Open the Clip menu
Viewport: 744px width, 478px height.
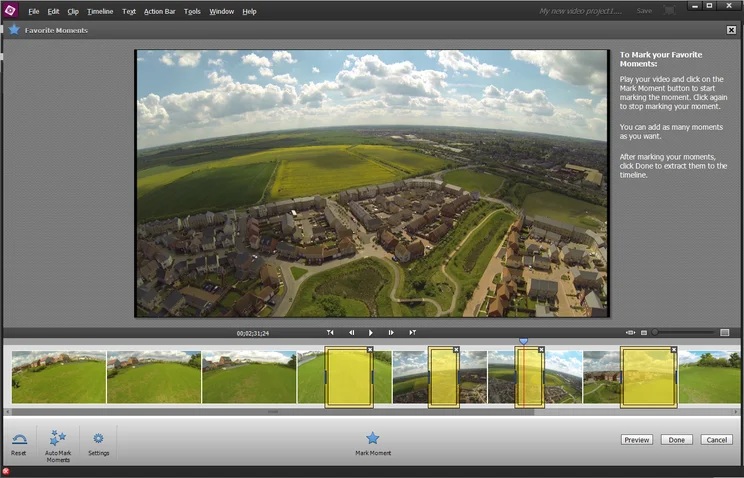point(73,11)
